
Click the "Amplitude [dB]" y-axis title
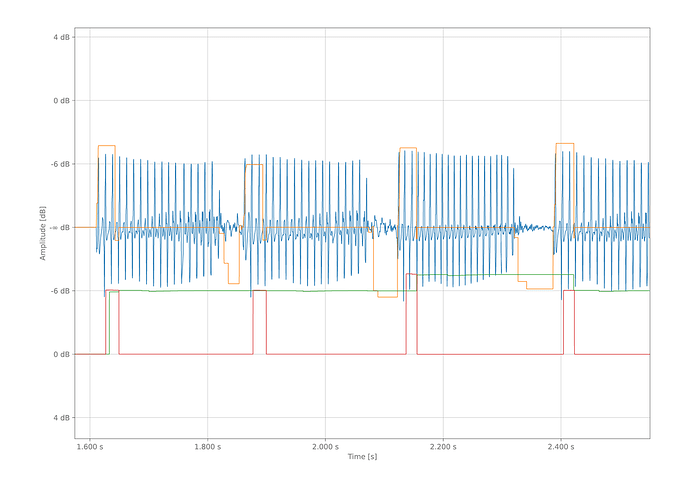[x=43, y=233]
